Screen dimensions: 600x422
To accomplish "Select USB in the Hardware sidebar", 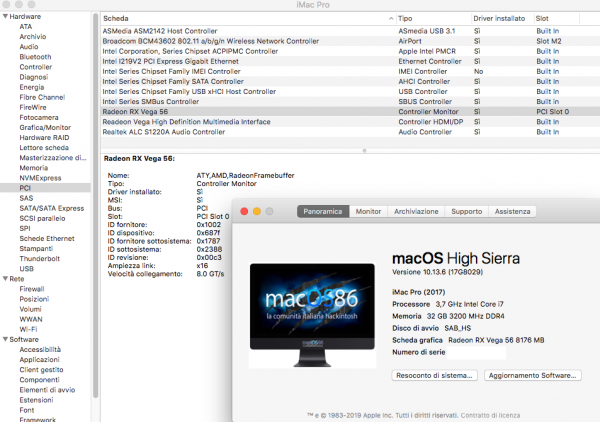I will pos(26,269).
